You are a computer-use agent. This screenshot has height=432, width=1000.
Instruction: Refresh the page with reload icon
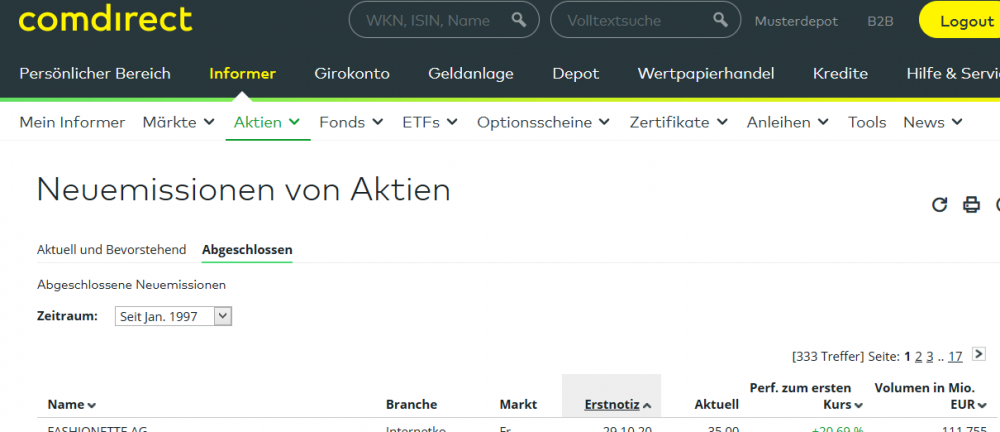pos(939,205)
